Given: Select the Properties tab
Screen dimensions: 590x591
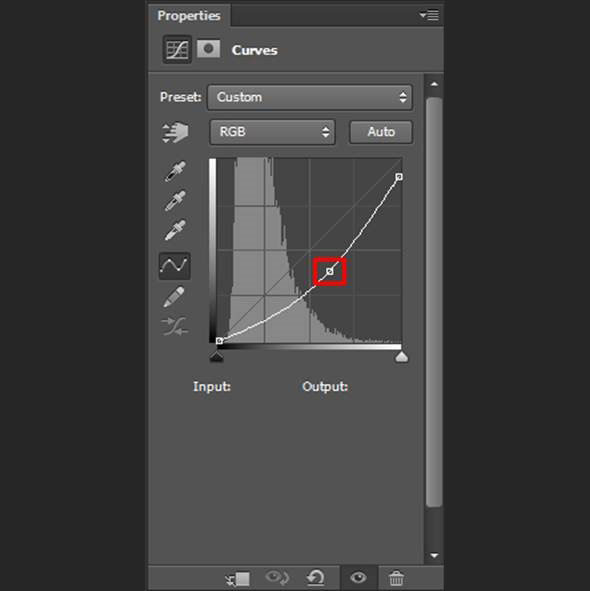Looking at the screenshot, I should pyautogui.click(x=189, y=16).
